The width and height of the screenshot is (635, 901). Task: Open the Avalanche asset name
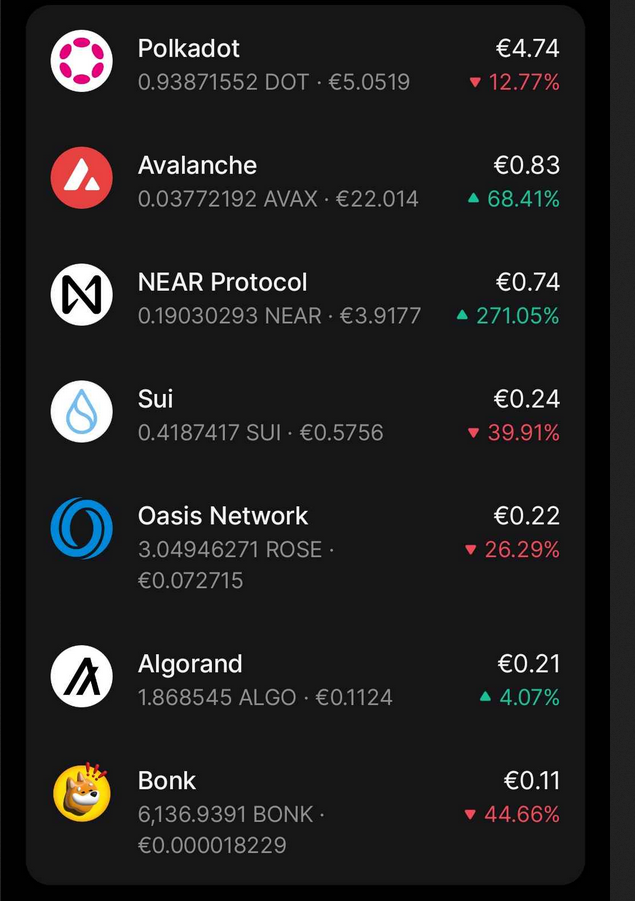point(197,165)
